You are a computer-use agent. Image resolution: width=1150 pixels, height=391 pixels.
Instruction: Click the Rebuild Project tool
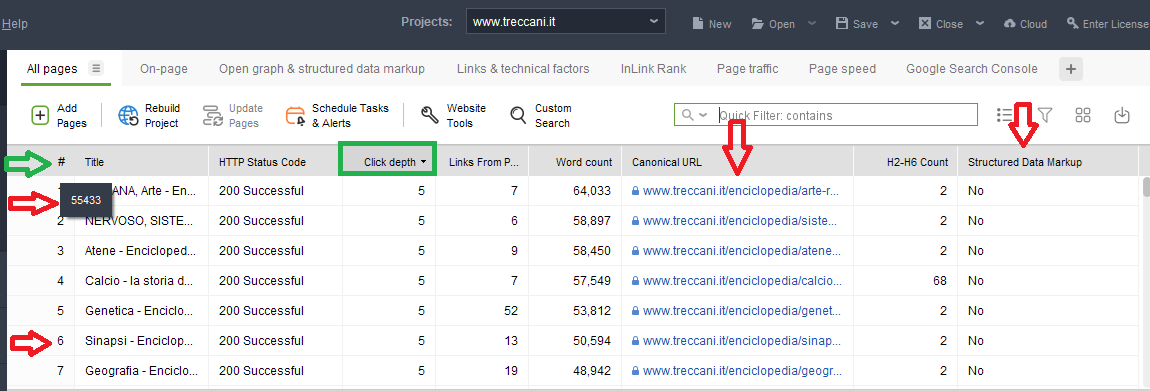click(149, 115)
